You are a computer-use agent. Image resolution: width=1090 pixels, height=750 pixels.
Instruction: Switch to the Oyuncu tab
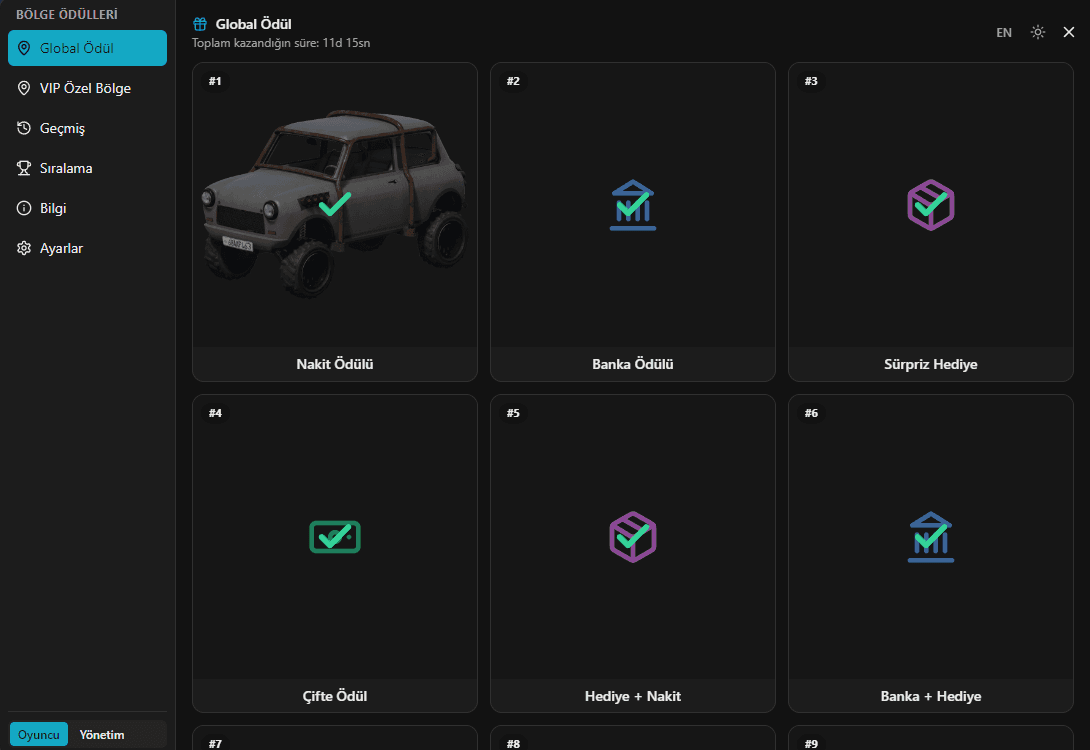click(39, 735)
